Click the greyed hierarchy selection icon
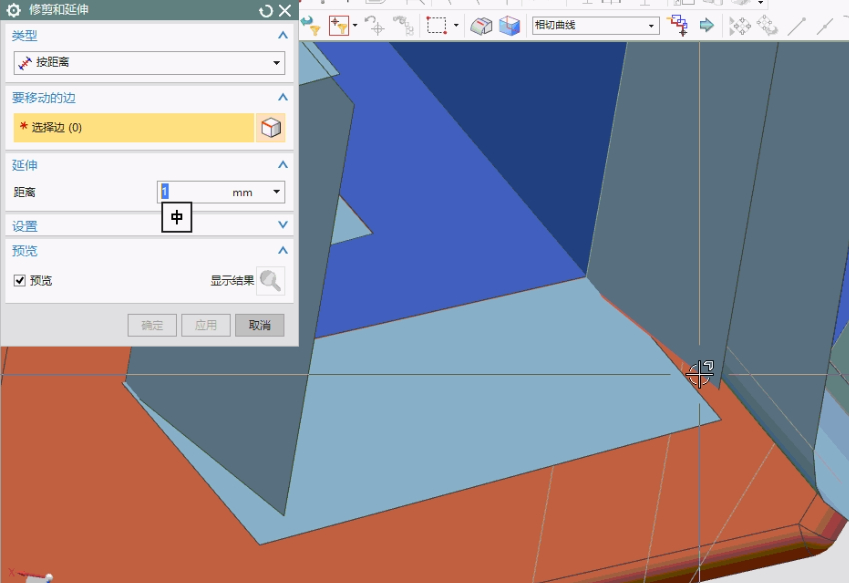 (403, 25)
